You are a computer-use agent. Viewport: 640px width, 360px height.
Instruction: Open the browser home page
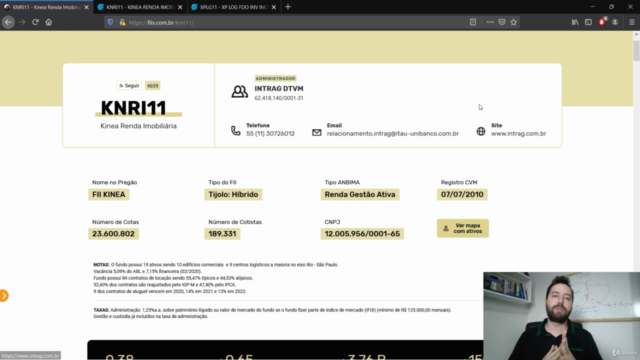coord(49,22)
